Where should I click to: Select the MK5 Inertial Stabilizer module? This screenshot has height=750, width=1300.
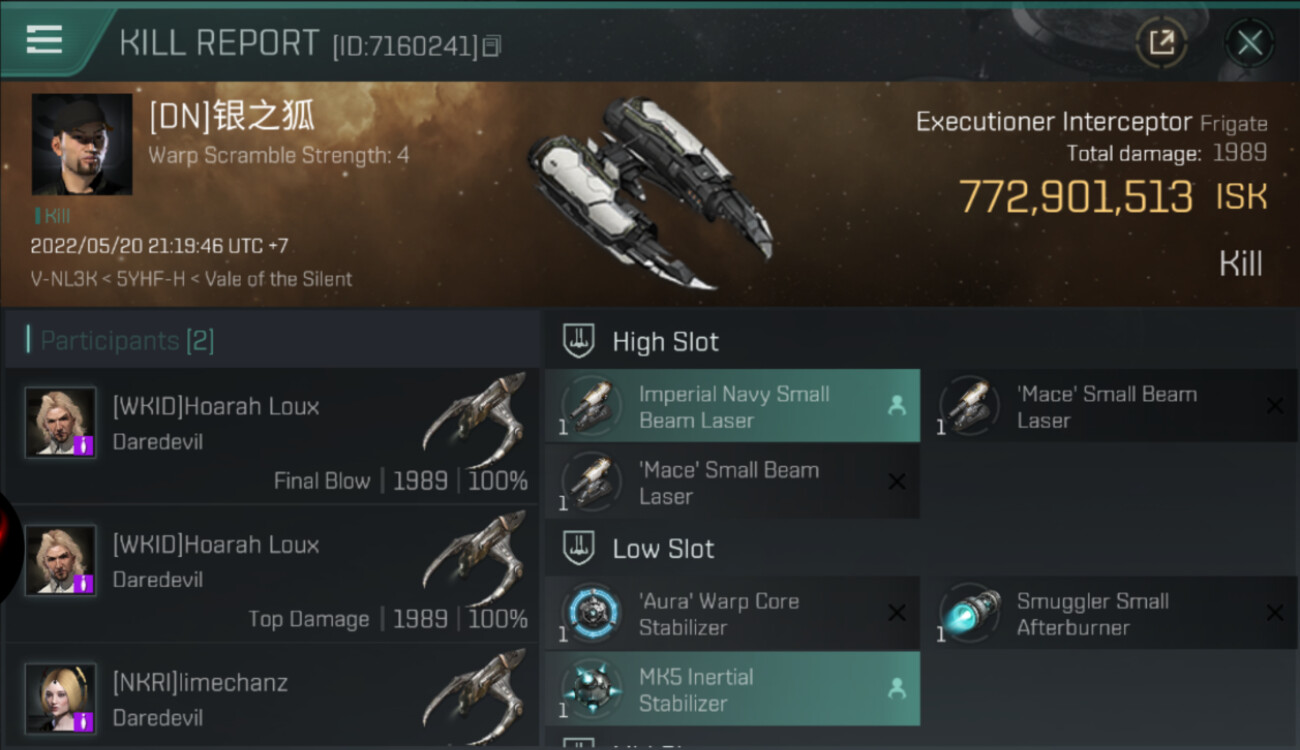(x=732, y=689)
